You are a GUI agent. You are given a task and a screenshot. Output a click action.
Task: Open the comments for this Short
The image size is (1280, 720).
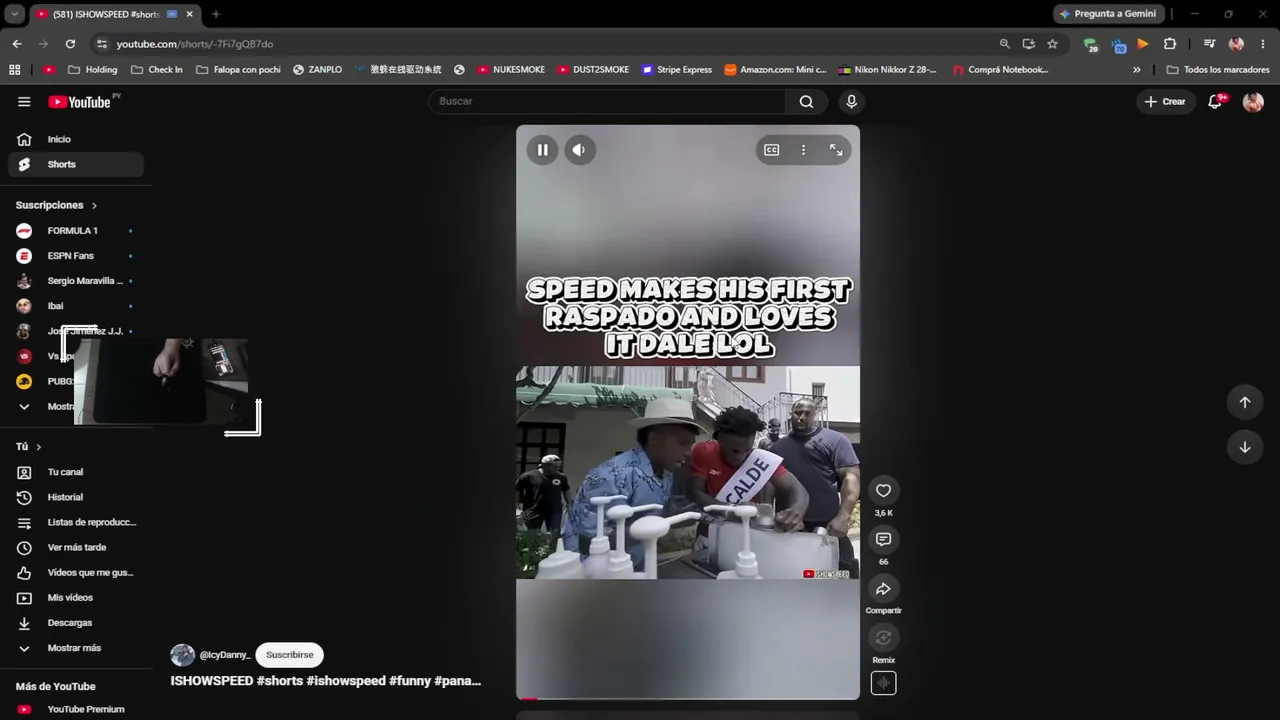pyautogui.click(x=883, y=539)
